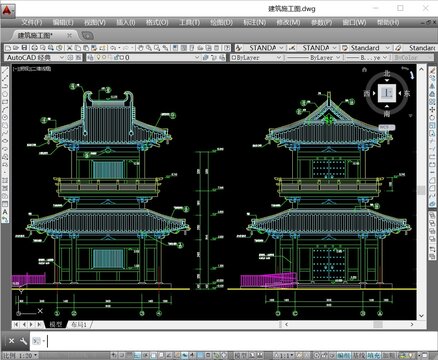Click the Undo arrow icon
438x360 pixels.
pos(113,48)
